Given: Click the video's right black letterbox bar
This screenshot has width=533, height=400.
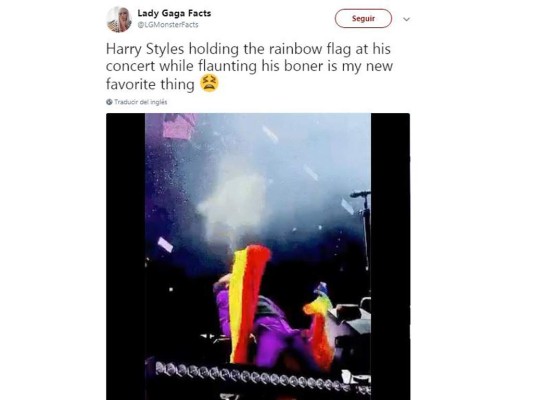Looking at the screenshot, I should click(x=390, y=257).
